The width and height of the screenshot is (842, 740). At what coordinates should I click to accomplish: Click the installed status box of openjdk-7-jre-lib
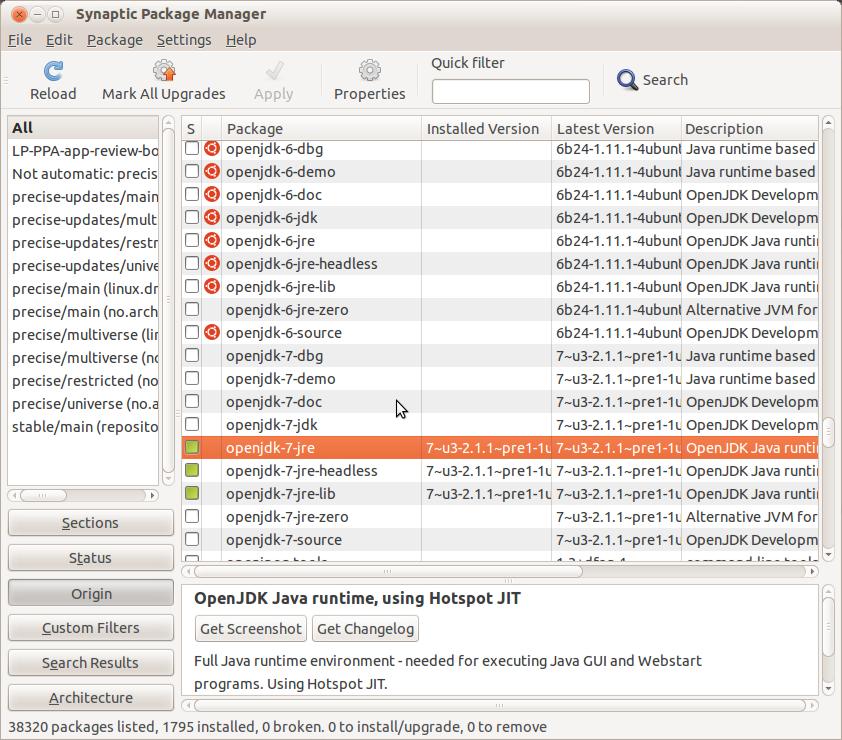(x=192, y=494)
